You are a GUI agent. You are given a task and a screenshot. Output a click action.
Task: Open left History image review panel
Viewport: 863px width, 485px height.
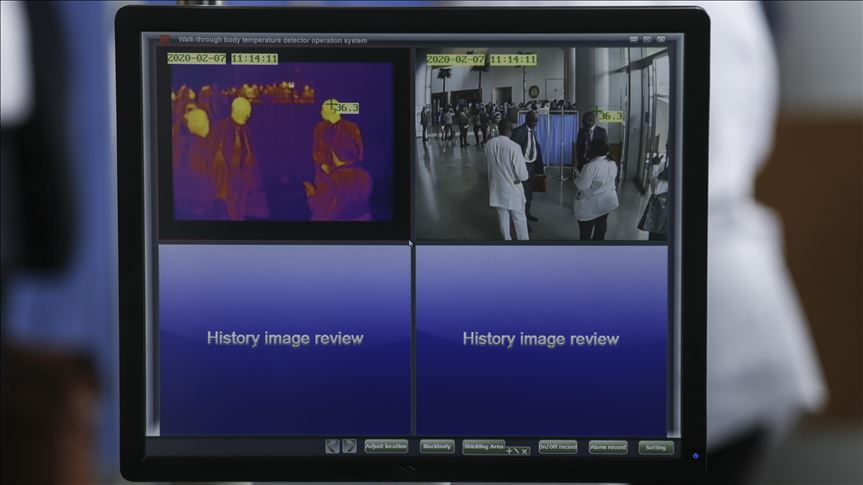[285, 339]
